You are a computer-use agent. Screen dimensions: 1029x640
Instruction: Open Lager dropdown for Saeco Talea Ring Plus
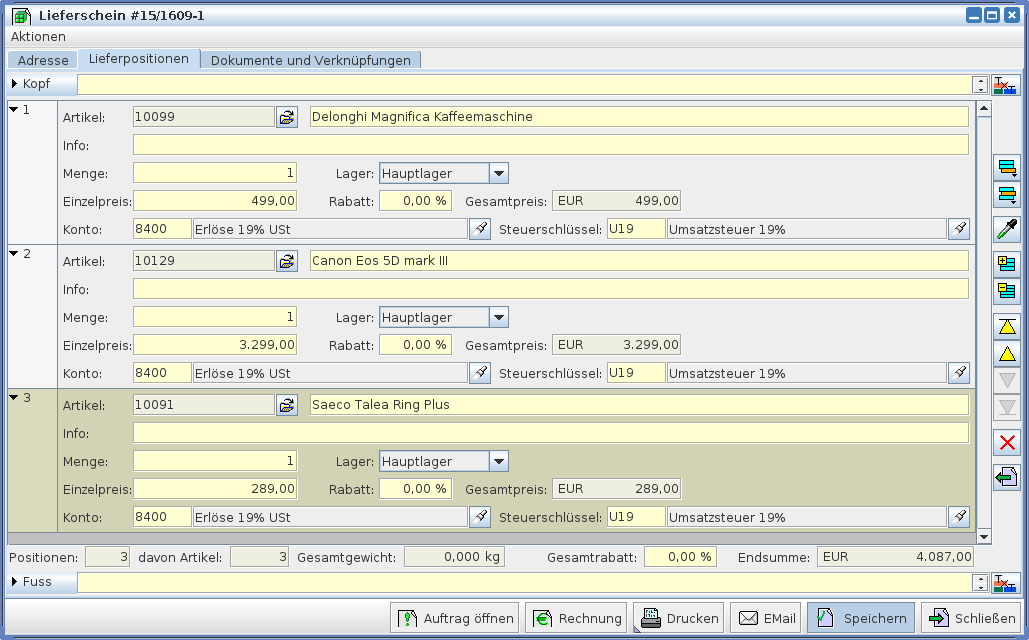coord(499,461)
